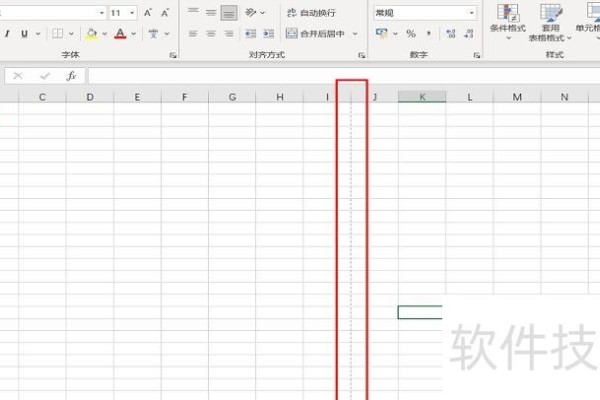Toggle italic formatting

(7, 34)
